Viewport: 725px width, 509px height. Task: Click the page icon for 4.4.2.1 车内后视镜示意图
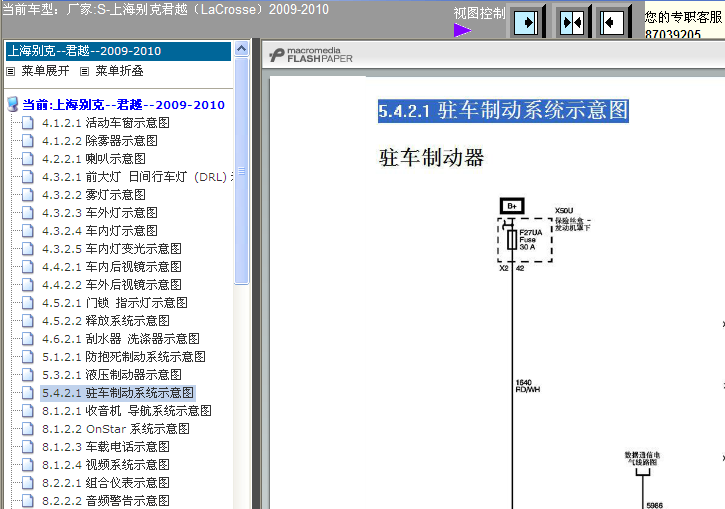(x=28, y=267)
